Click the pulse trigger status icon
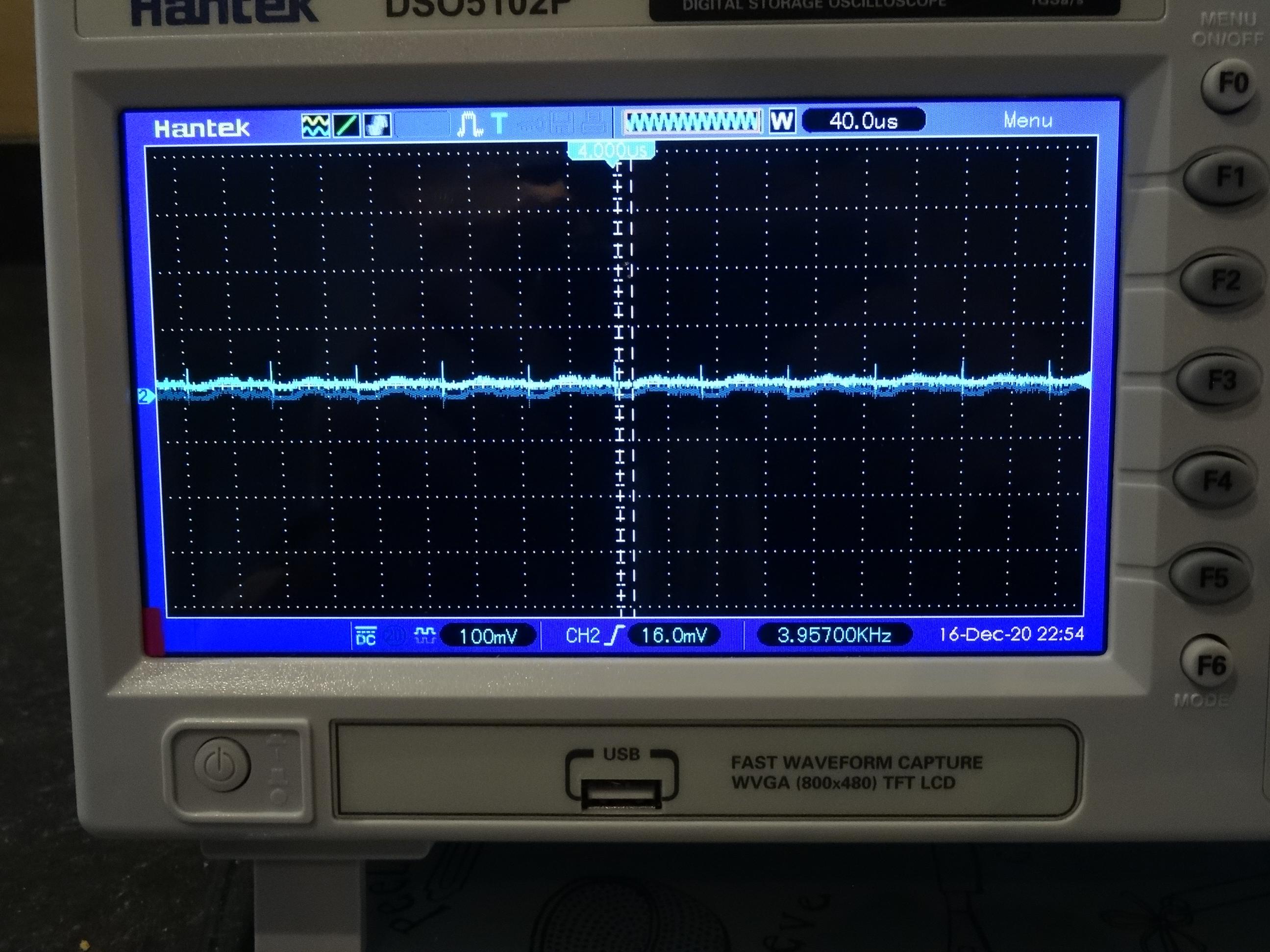Viewport: 1270px width, 952px height. coord(470,124)
